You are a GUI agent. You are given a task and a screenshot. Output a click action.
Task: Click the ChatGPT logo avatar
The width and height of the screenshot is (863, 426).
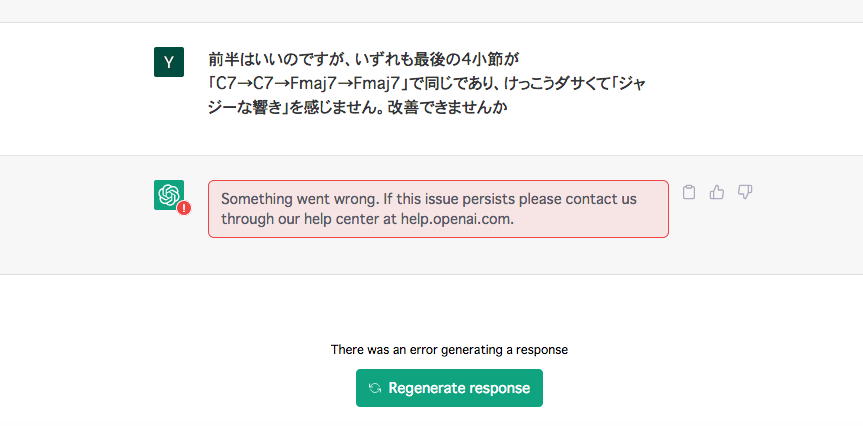click(x=168, y=194)
